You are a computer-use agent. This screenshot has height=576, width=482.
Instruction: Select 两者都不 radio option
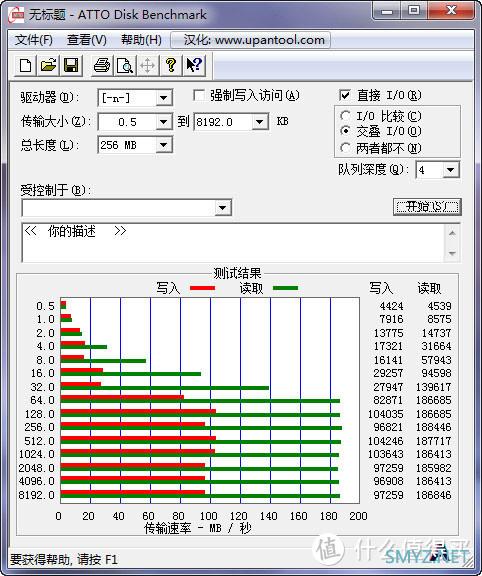[345, 148]
